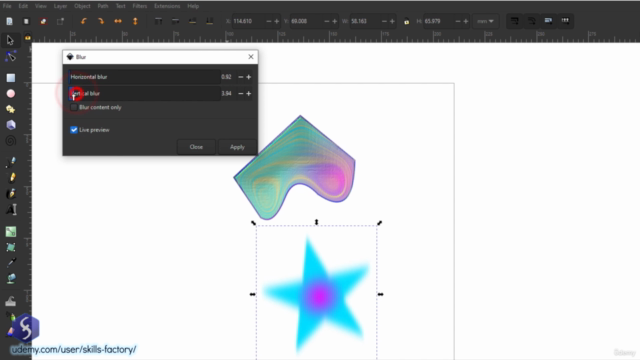Open the Object menu
640x360 pixels.
[82, 6]
